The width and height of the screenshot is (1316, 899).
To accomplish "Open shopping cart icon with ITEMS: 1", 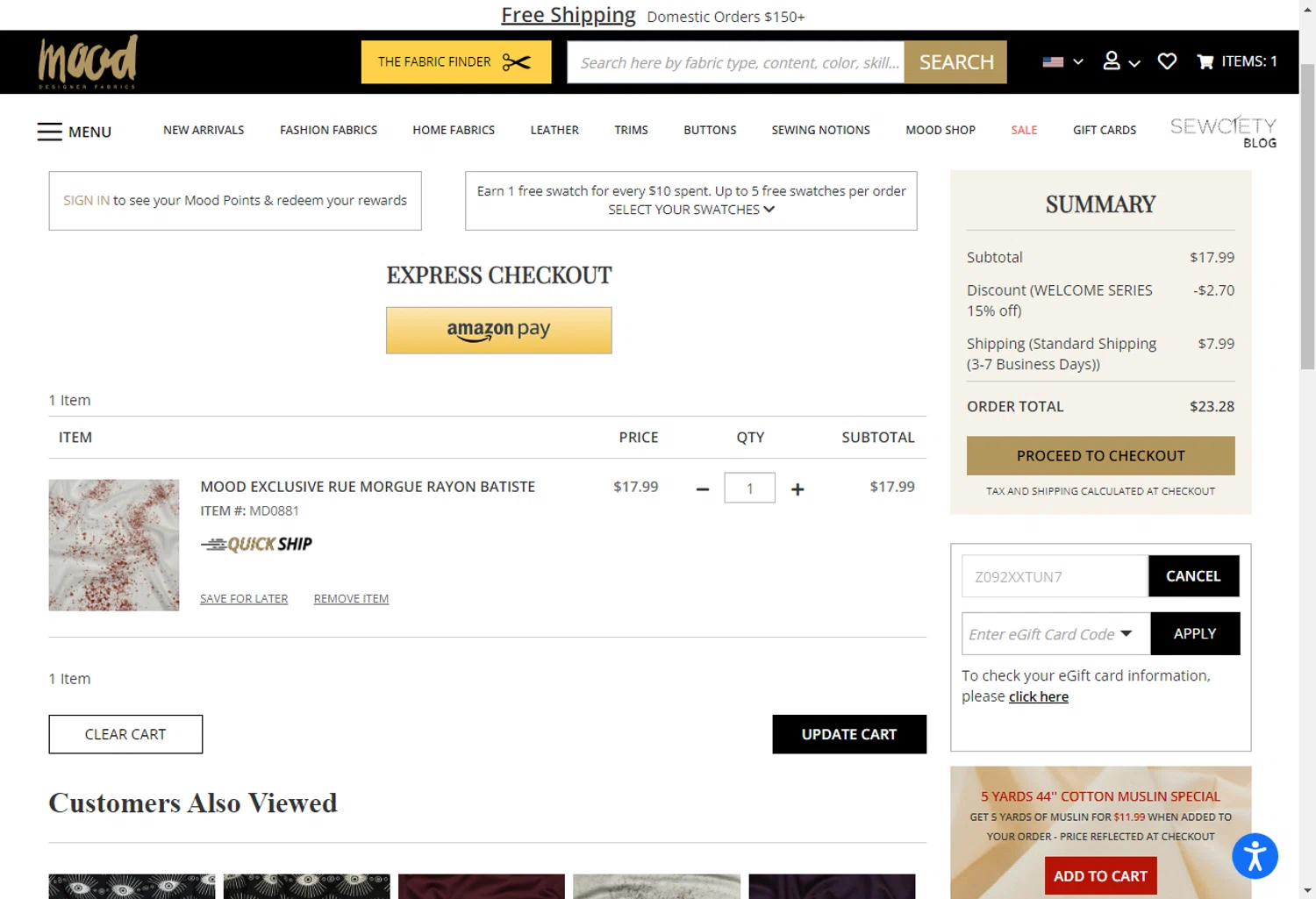I will (x=1237, y=61).
